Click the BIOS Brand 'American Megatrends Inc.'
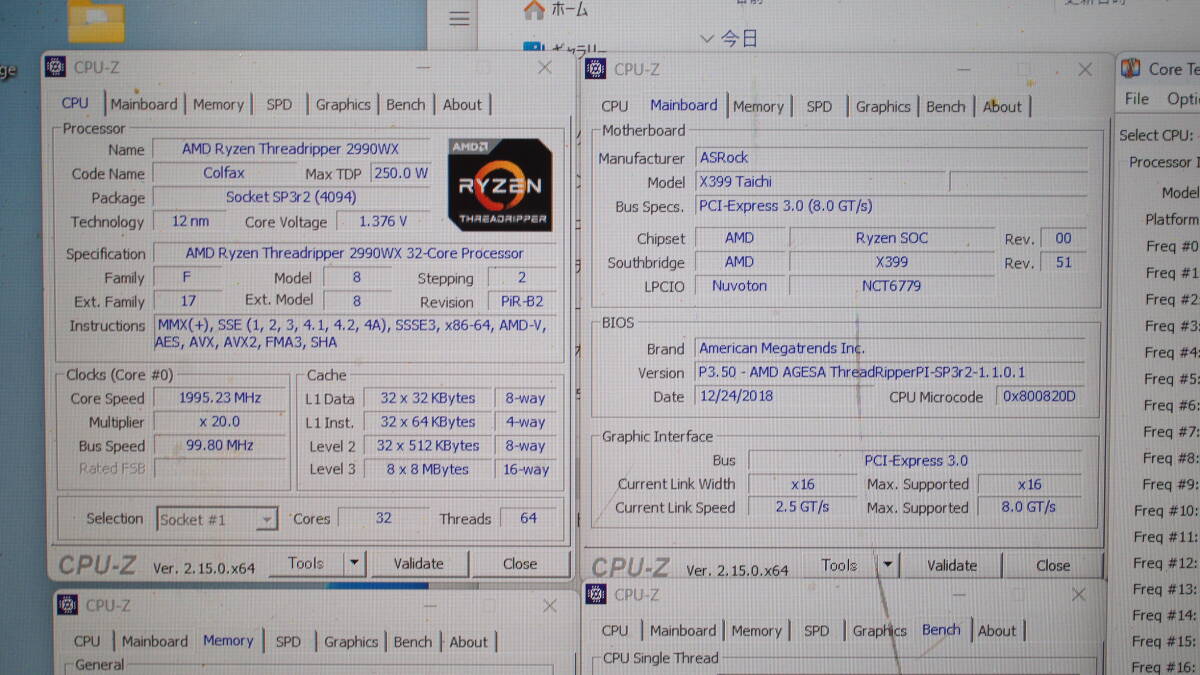Viewport: 1200px width, 675px height. 890,348
